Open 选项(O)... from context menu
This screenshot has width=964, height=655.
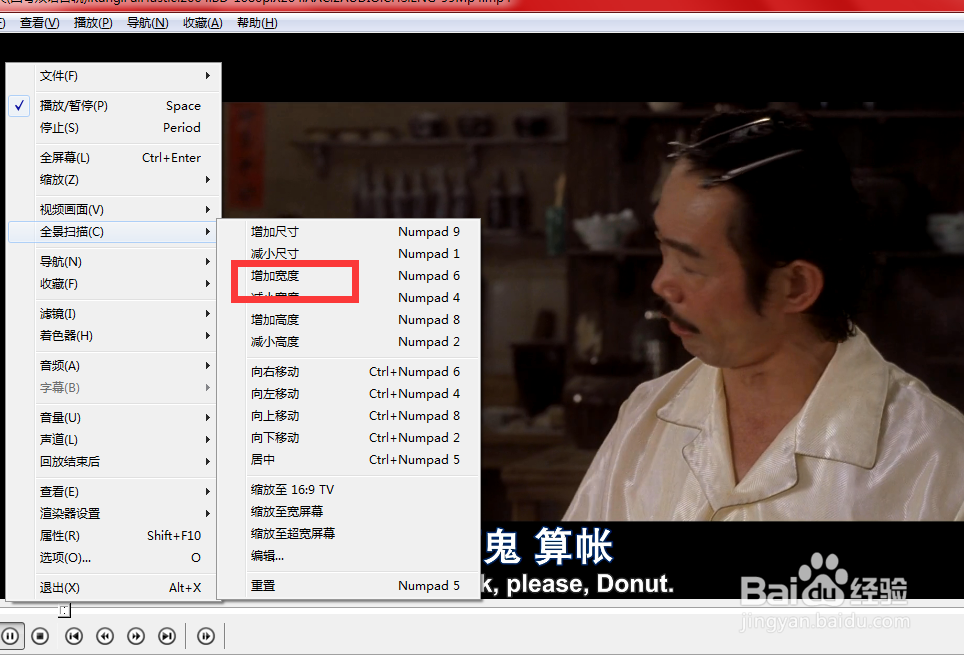tap(114, 558)
